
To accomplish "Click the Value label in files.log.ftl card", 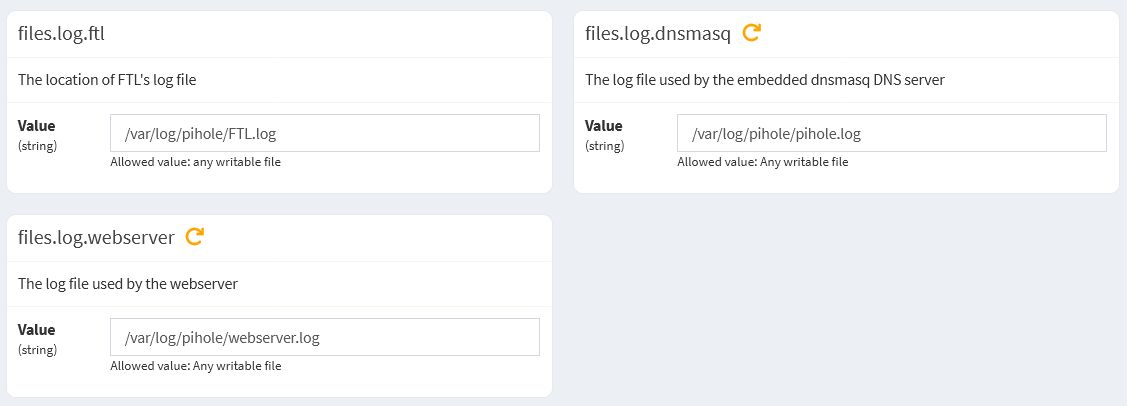I will (x=37, y=126).
